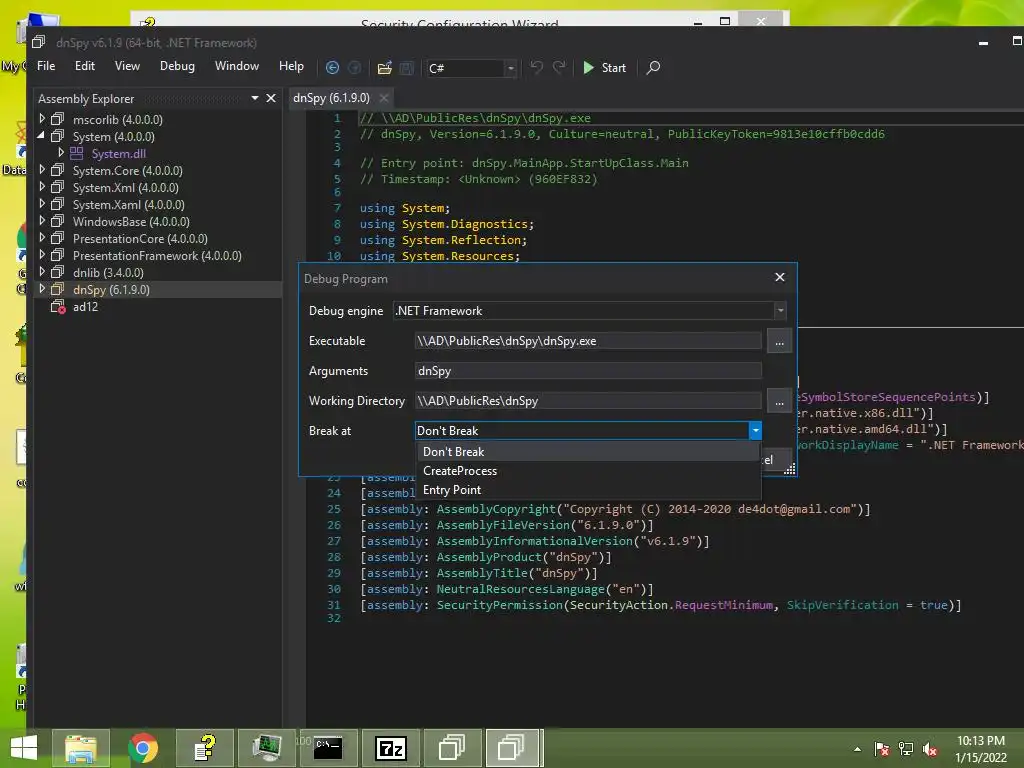Expand the dnlib (3.4.0.0) node
The image size is (1024, 768).
click(42, 272)
